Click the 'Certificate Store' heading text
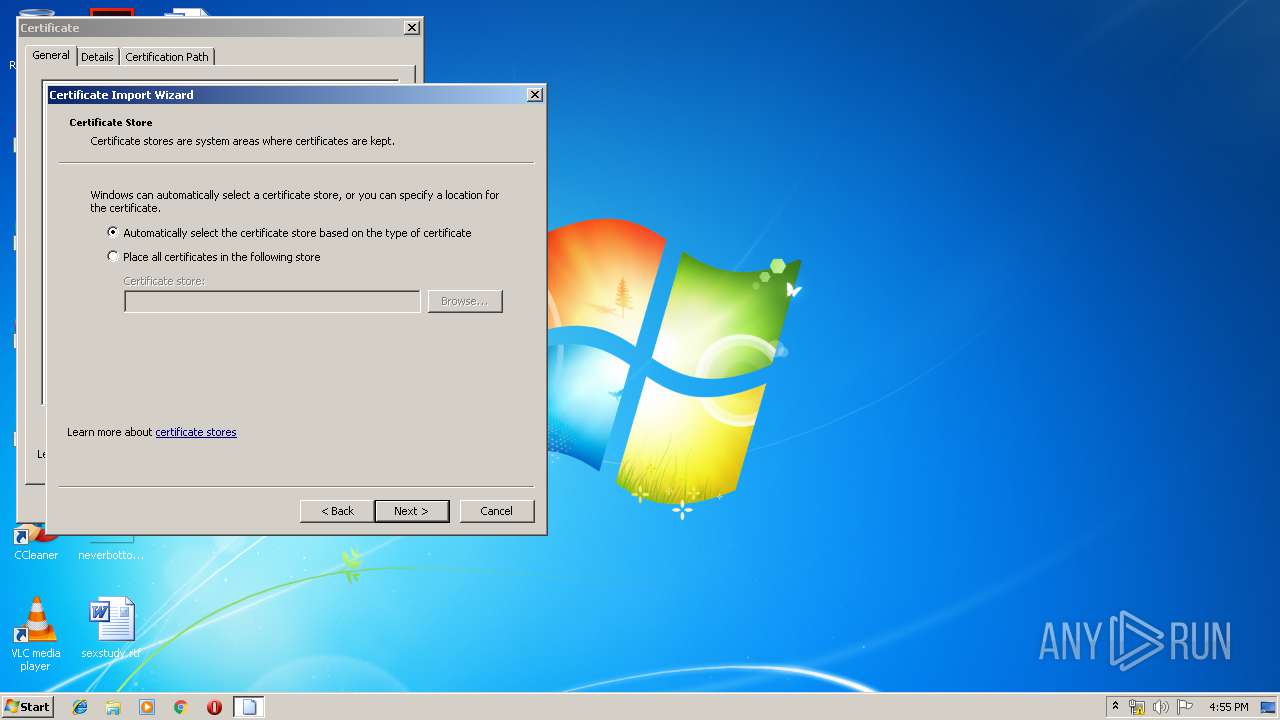Viewport: 1280px width, 720px height. tap(111, 123)
